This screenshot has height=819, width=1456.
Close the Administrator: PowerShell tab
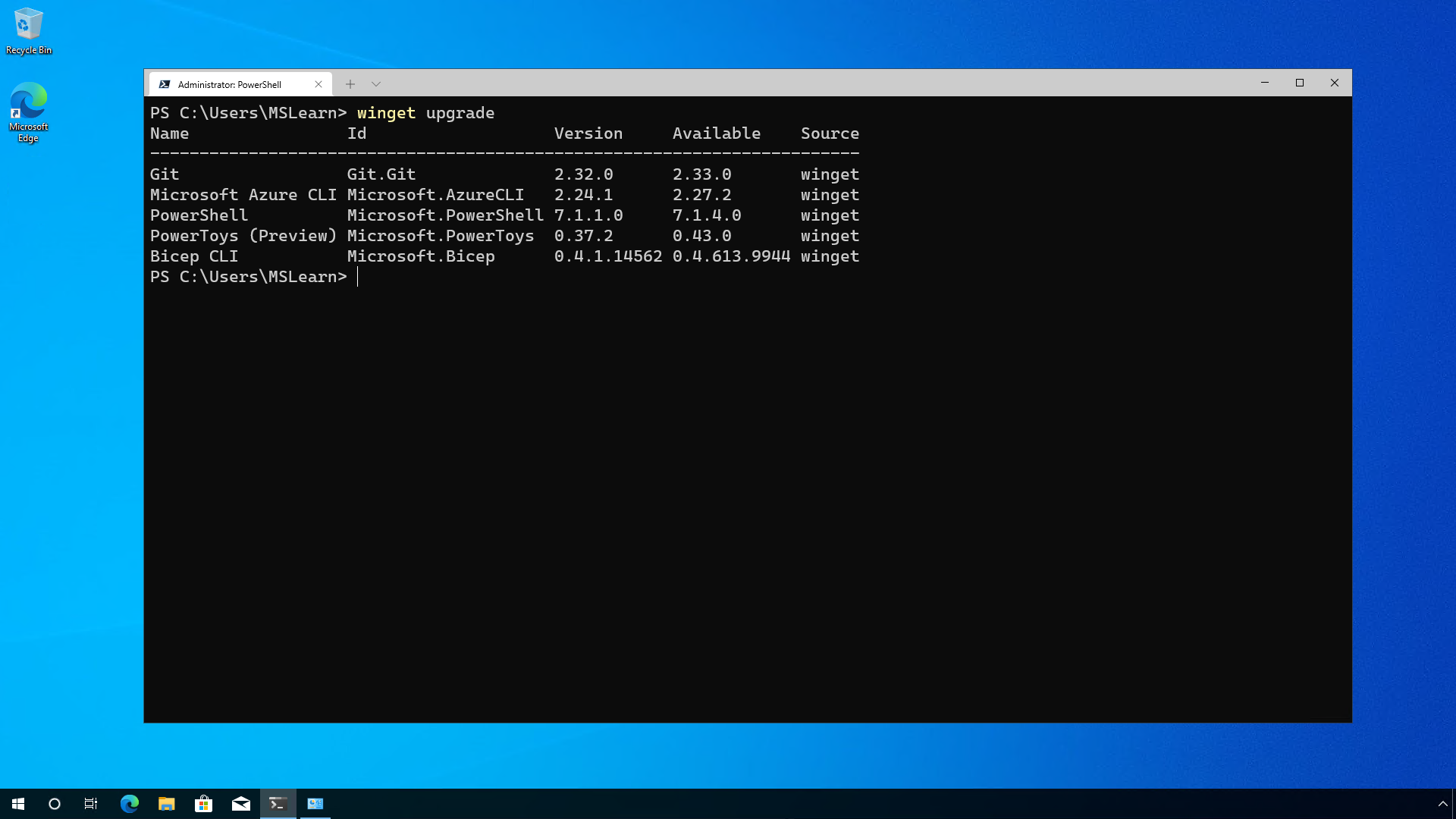click(318, 83)
